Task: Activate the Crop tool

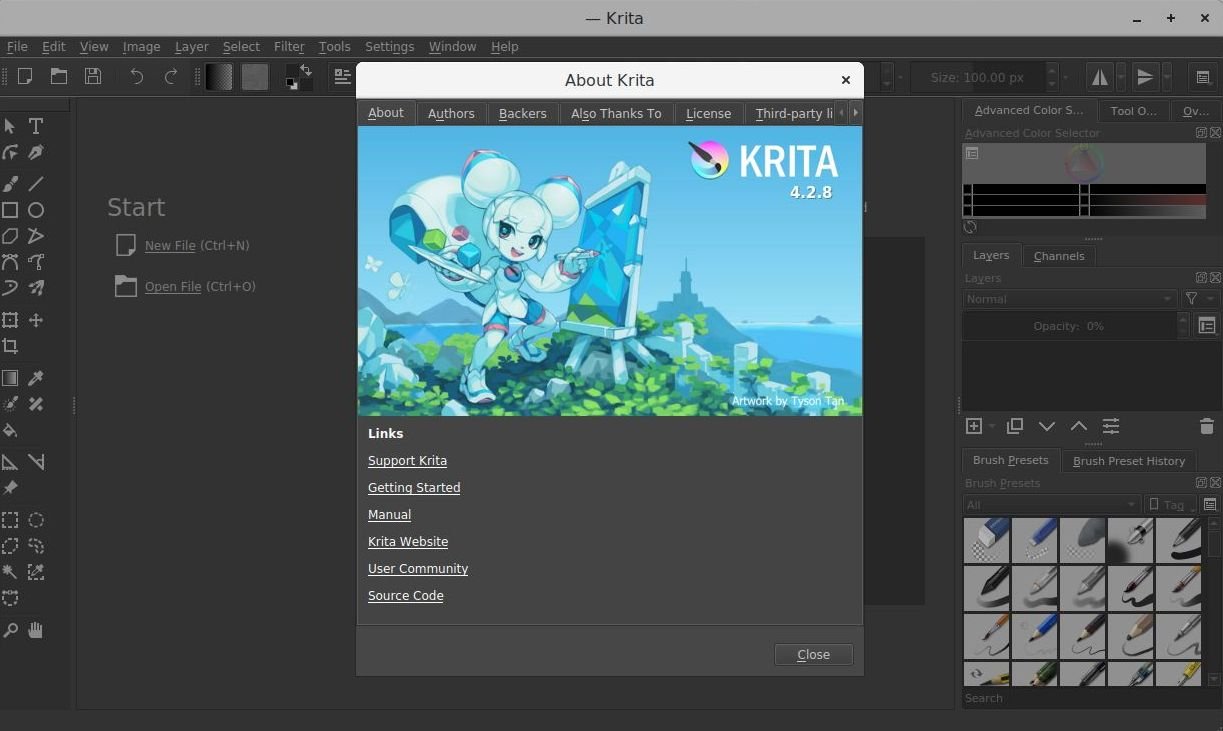Action: point(11,346)
